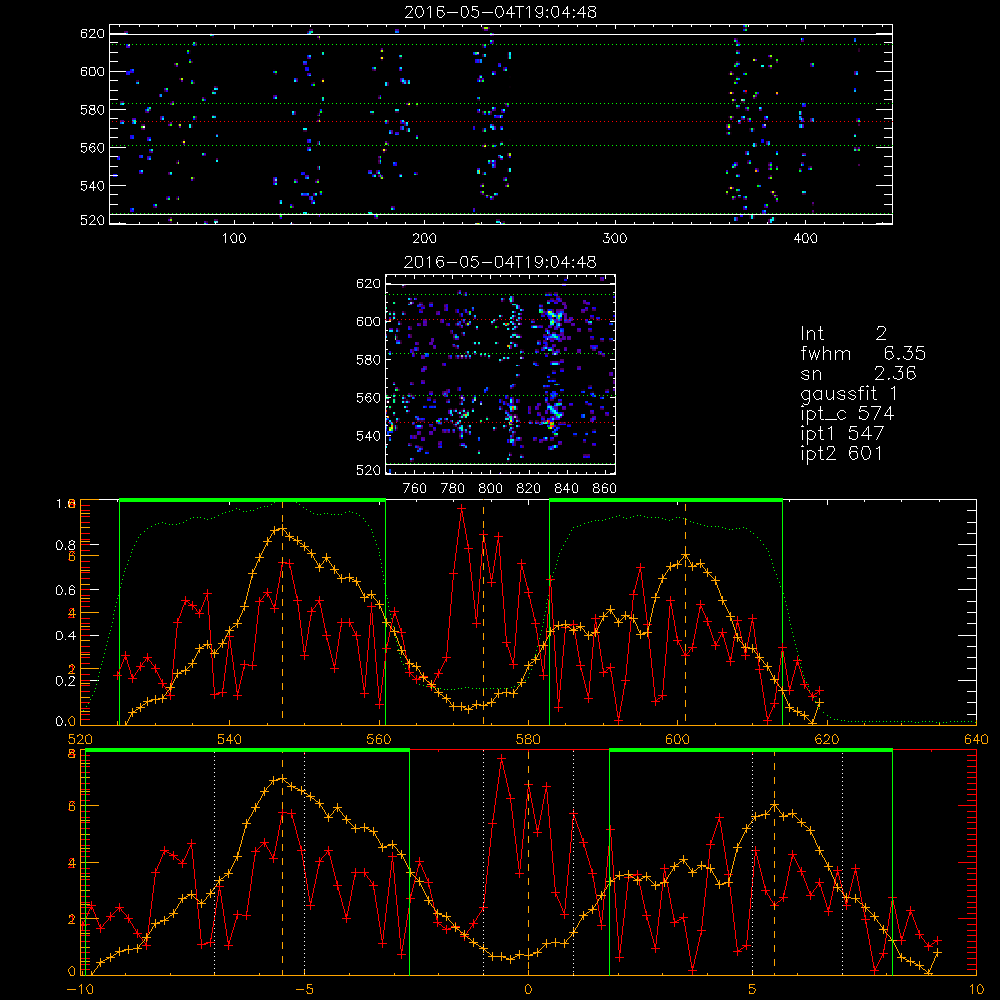
Task: Click the 'ipt2 601' text
Action: (842, 453)
